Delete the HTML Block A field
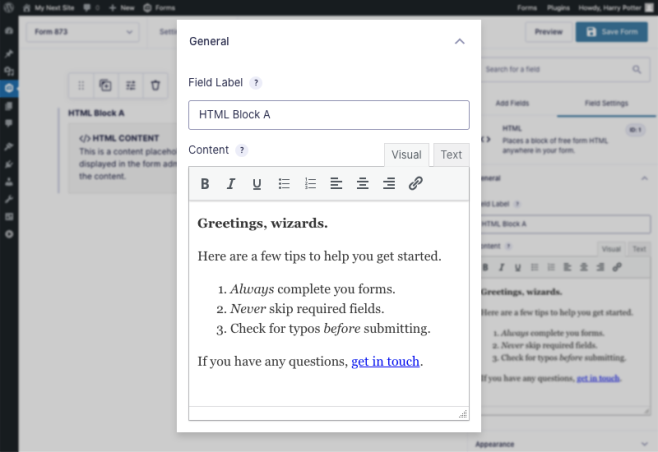Viewport: 658px width, 452px height. coord(155,86)
